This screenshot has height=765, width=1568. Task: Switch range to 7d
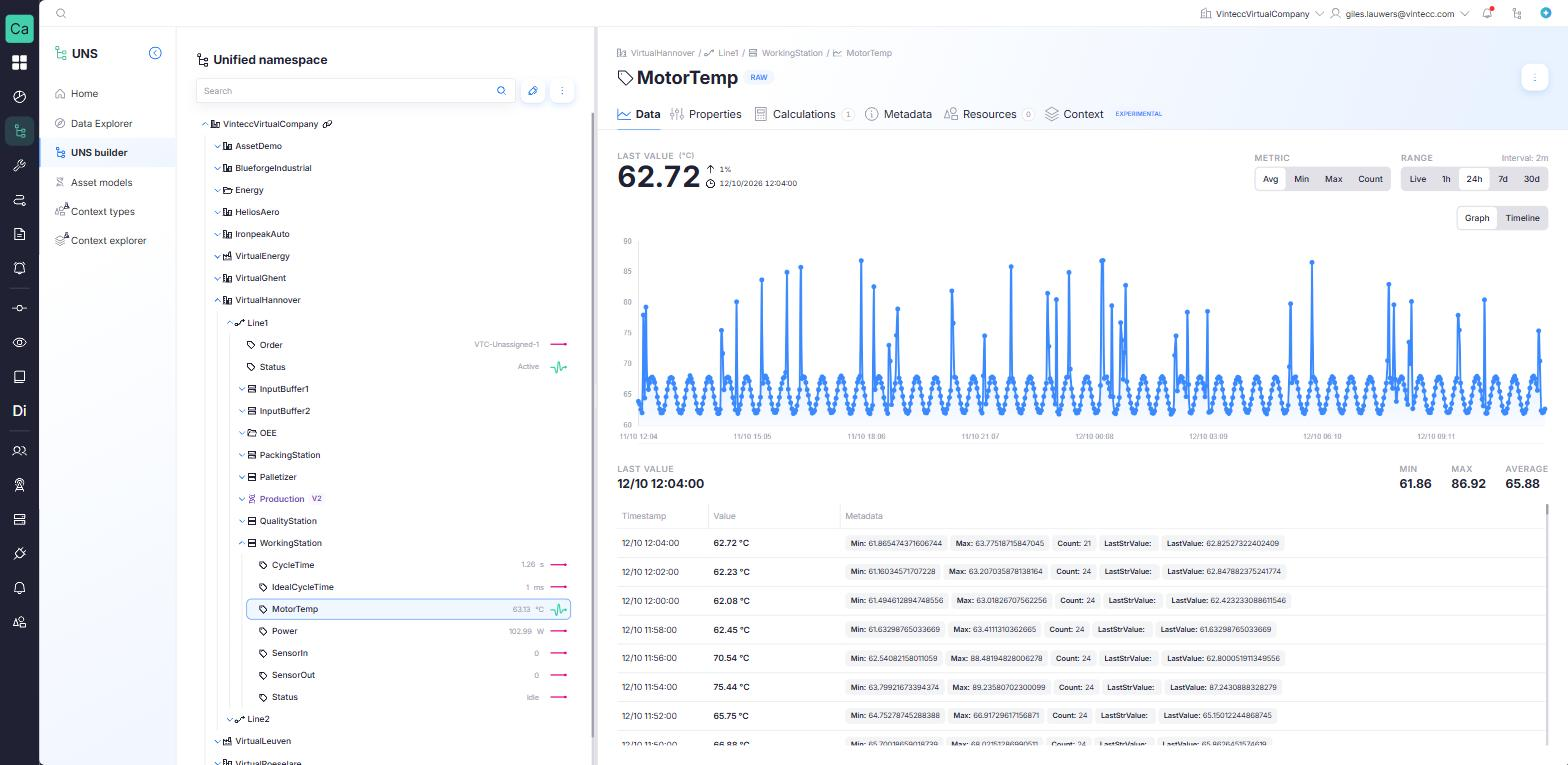point(1503,179)
